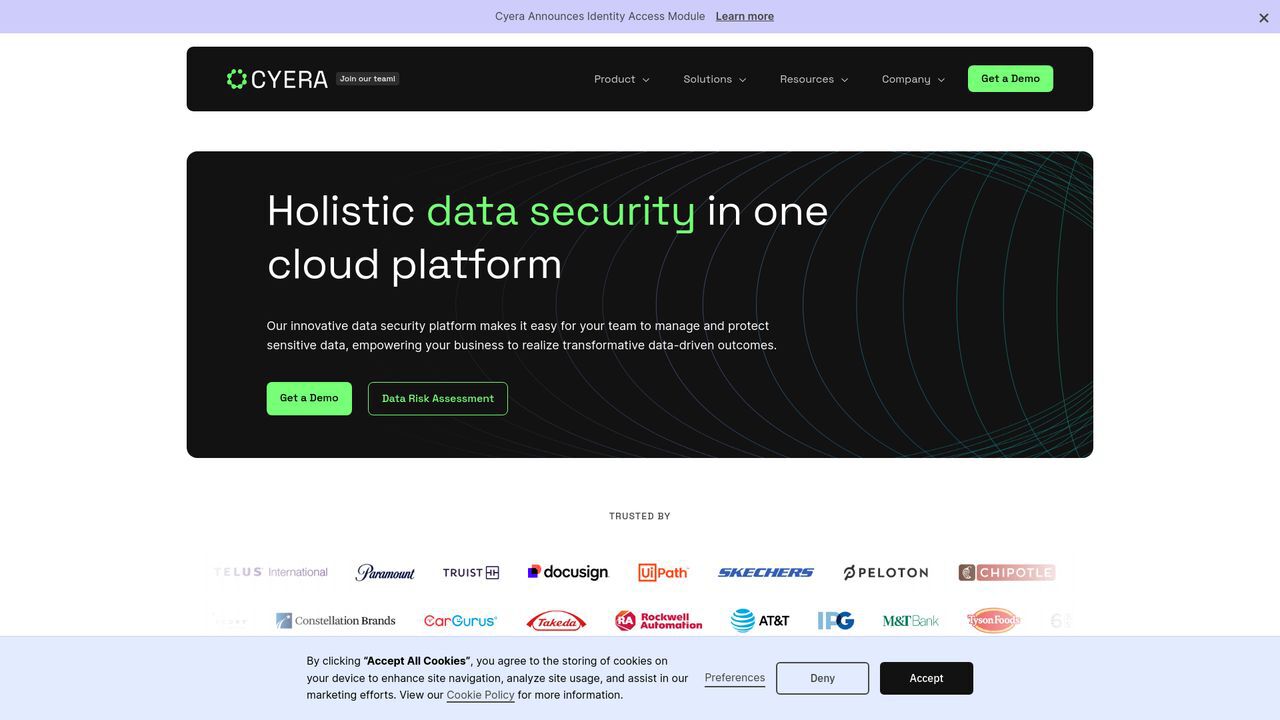This screenshot has width=1280, height=720.
Task: Select the Skechers logo
Action: pyautogui.click(x=765, y=572)
